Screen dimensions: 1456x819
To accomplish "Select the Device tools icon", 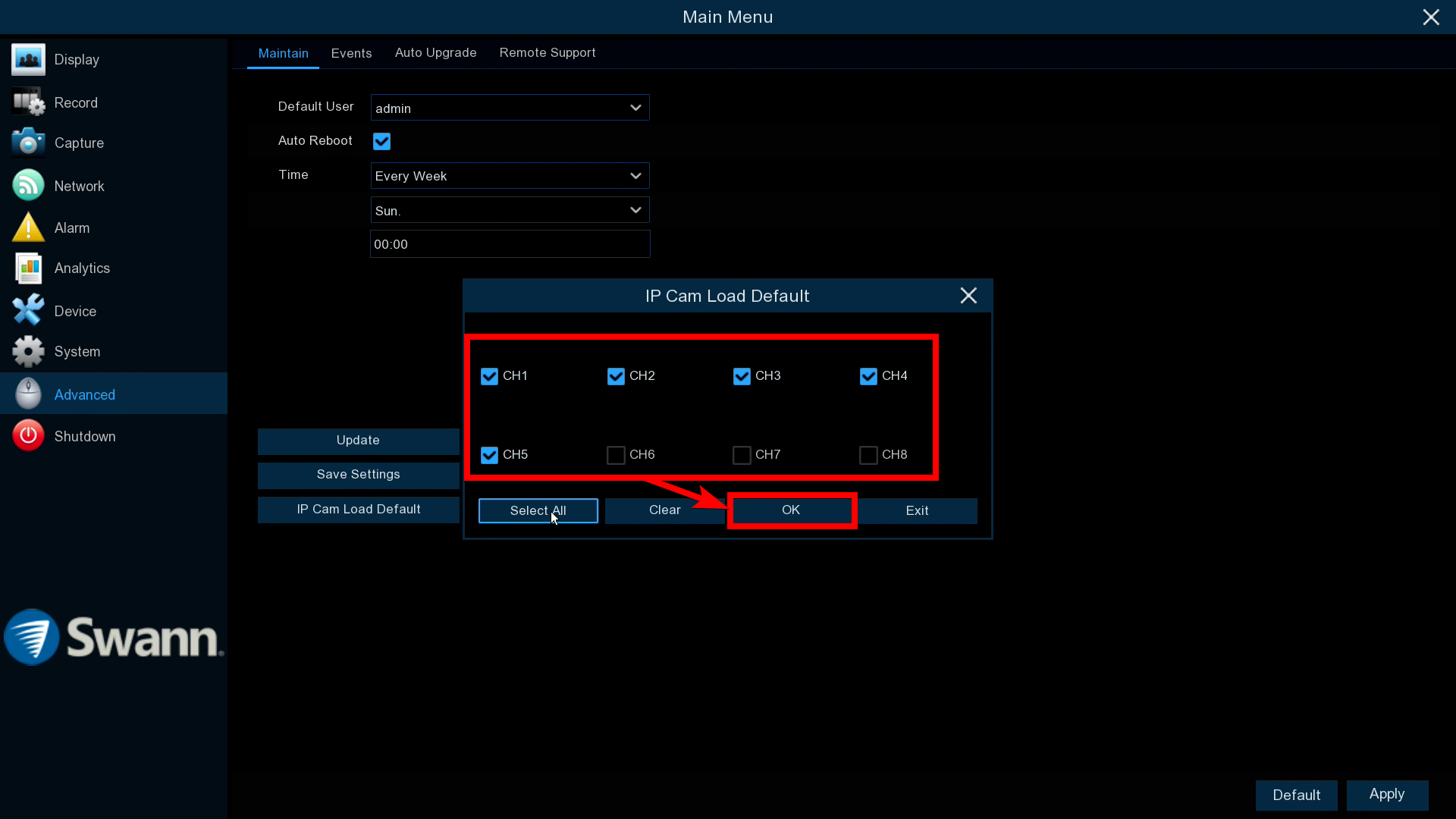I will point(28,311).
